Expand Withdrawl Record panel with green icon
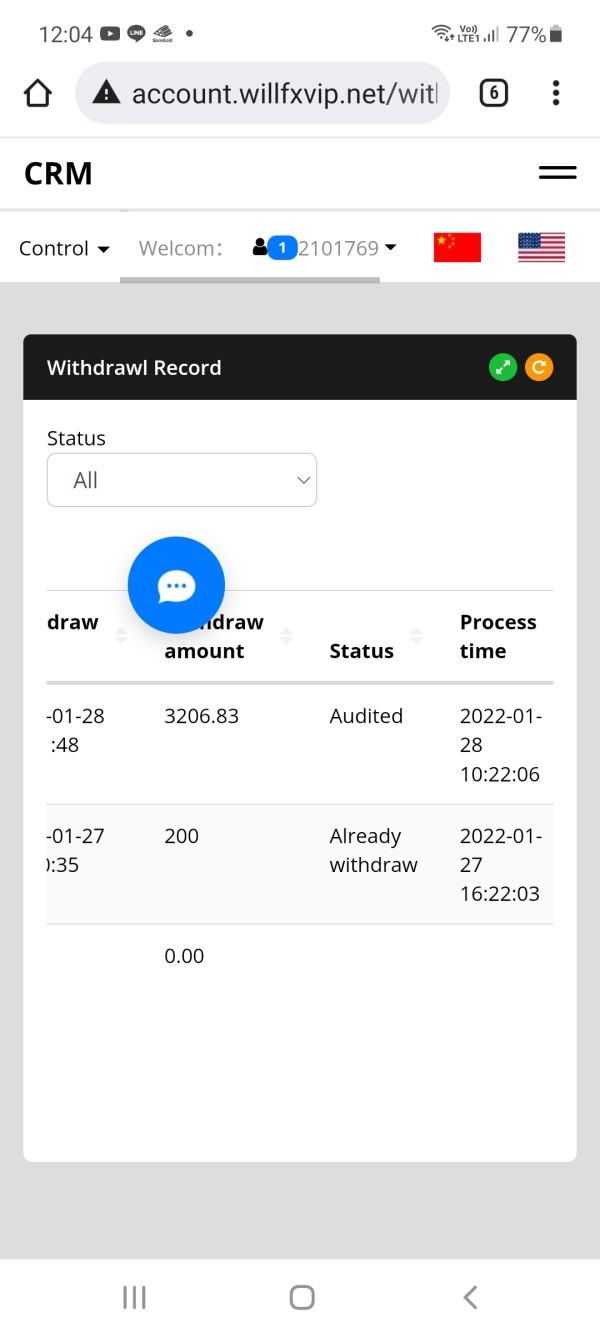 [504, 367]
